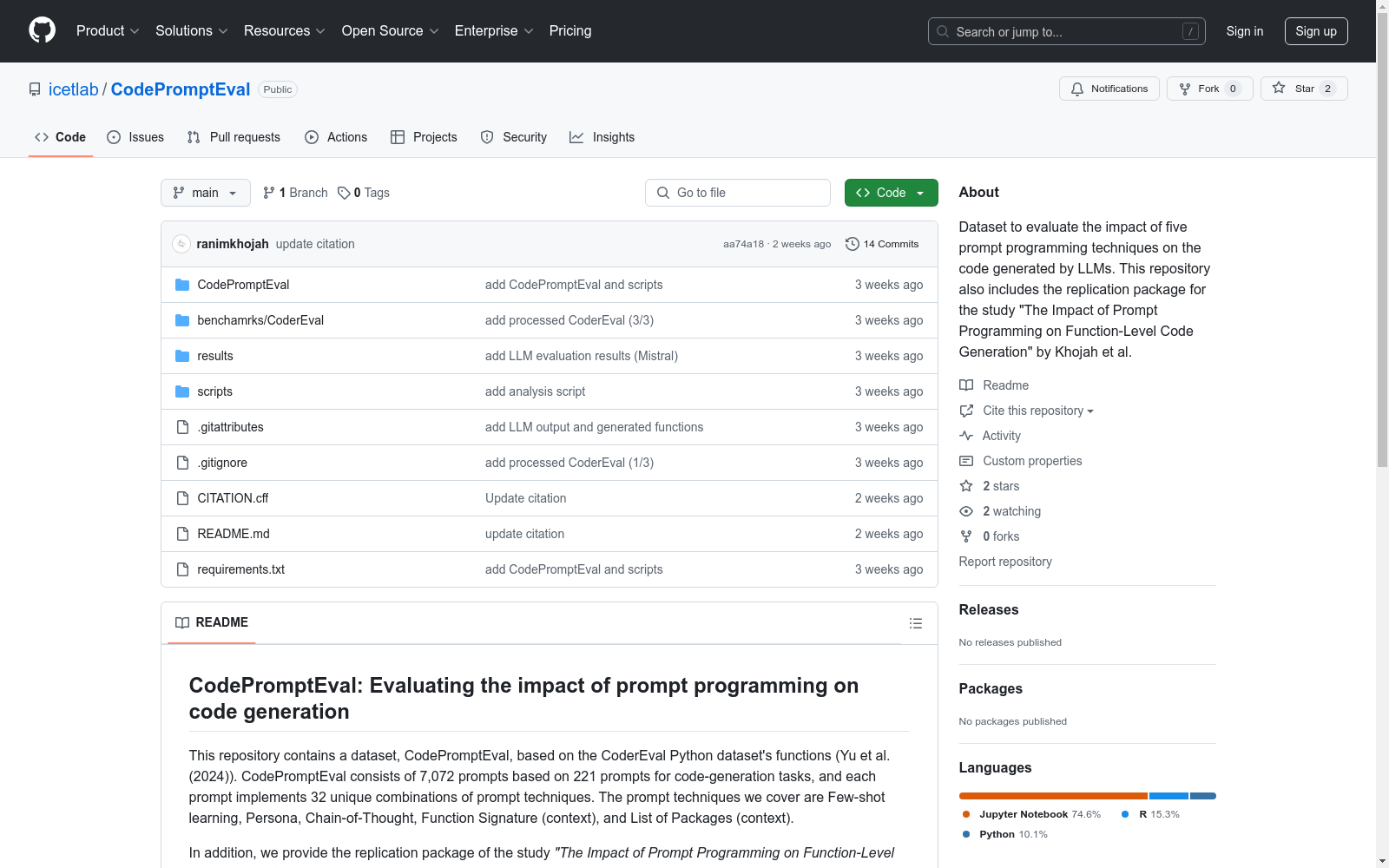1389x868 pixels.
Task: Expand the Open Source menu
Action: pos(391,31)
